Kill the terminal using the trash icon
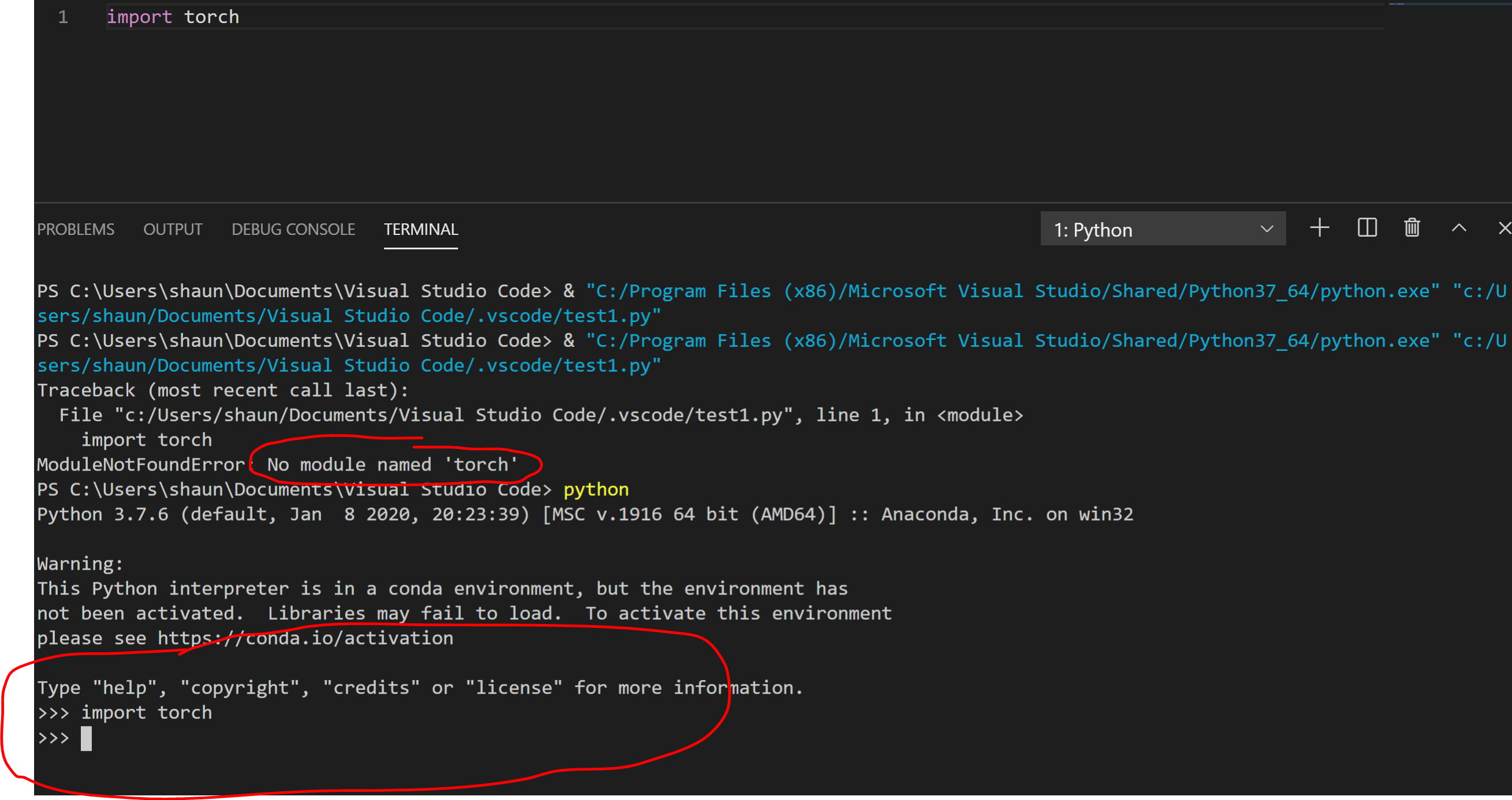 tap(1412, 228)
